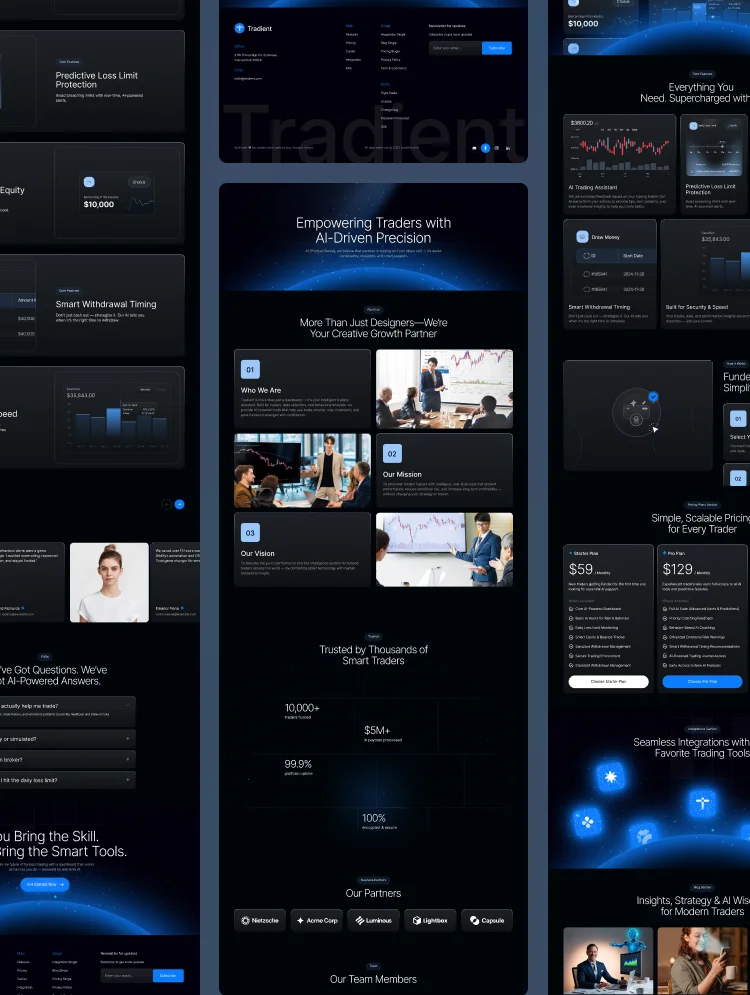Click the Nietzsche partner logo
The image size is (750, 995).
[x=260, y=920]
